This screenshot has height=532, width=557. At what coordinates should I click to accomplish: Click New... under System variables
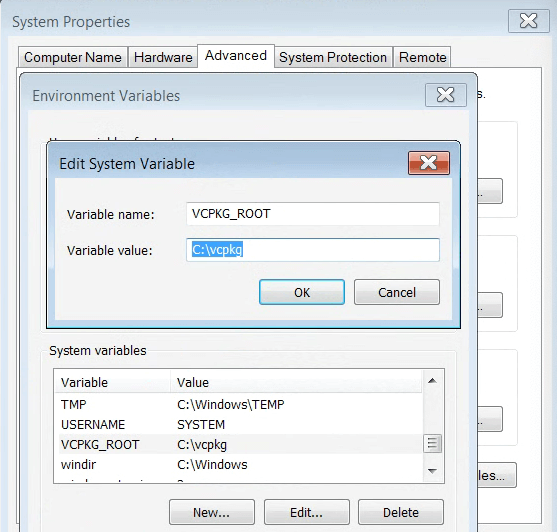pos(212,512)
